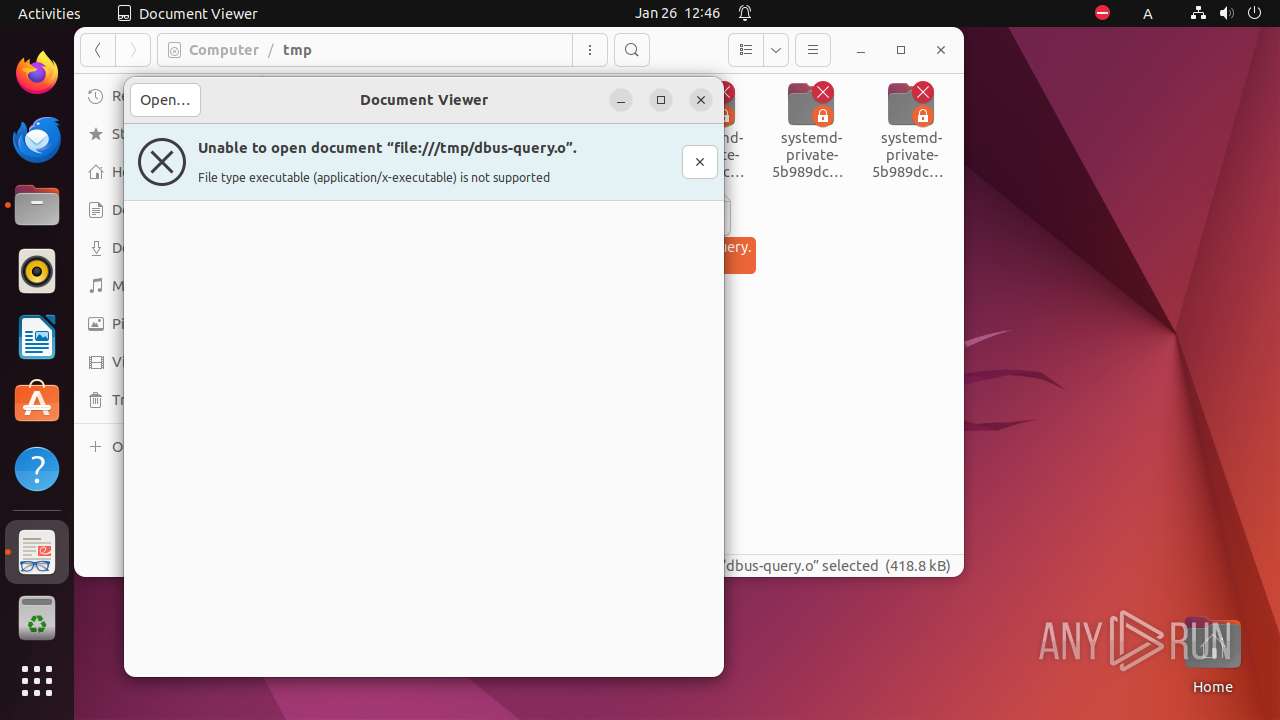Click the Downloads arrow icon in Files sidebar
This screenshot has height=720, width=1280.
pos(96,248)
